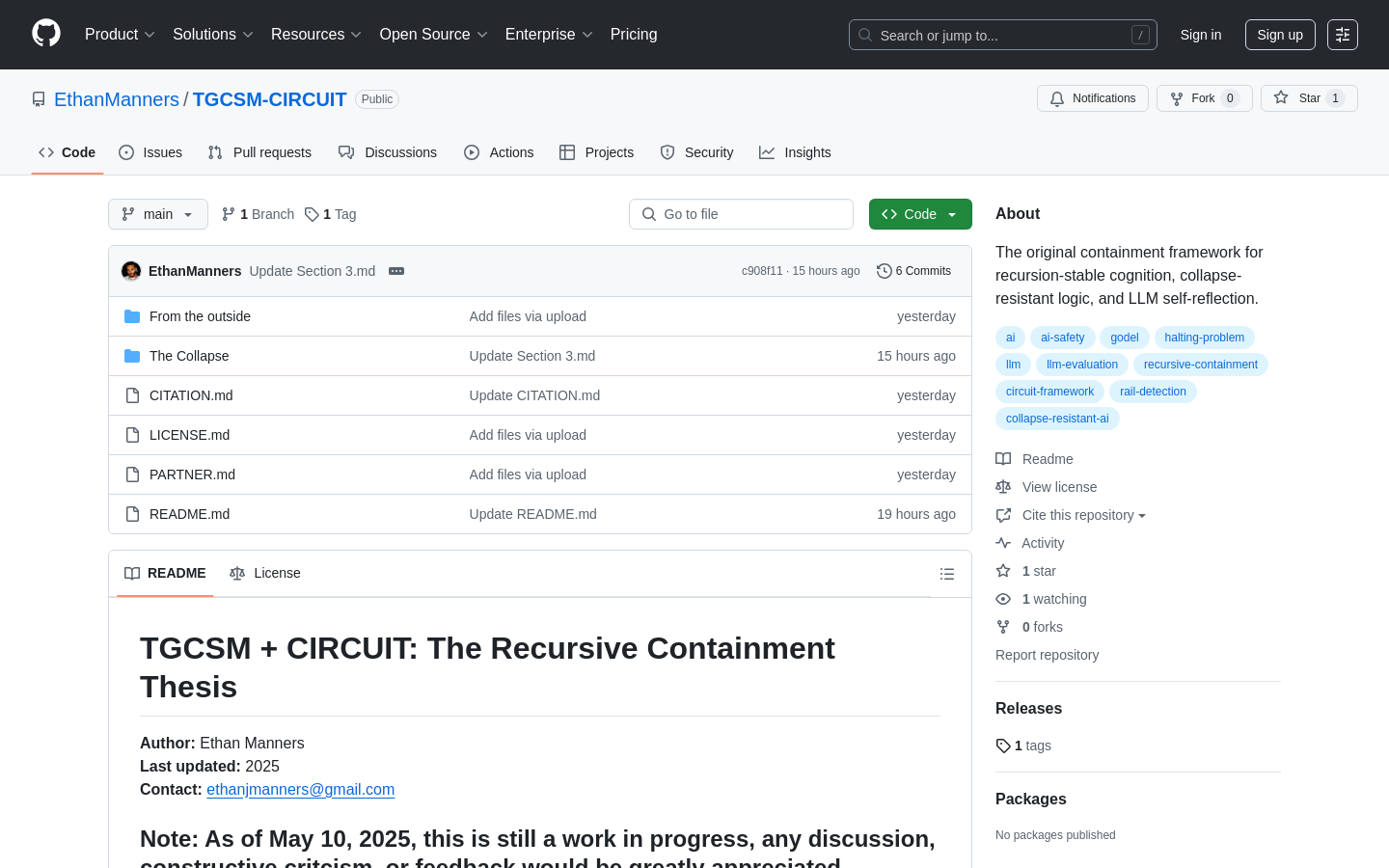This screenshot has height=868, width=1389.
Task: Expand the Product menu
Action: pos(120,34)
